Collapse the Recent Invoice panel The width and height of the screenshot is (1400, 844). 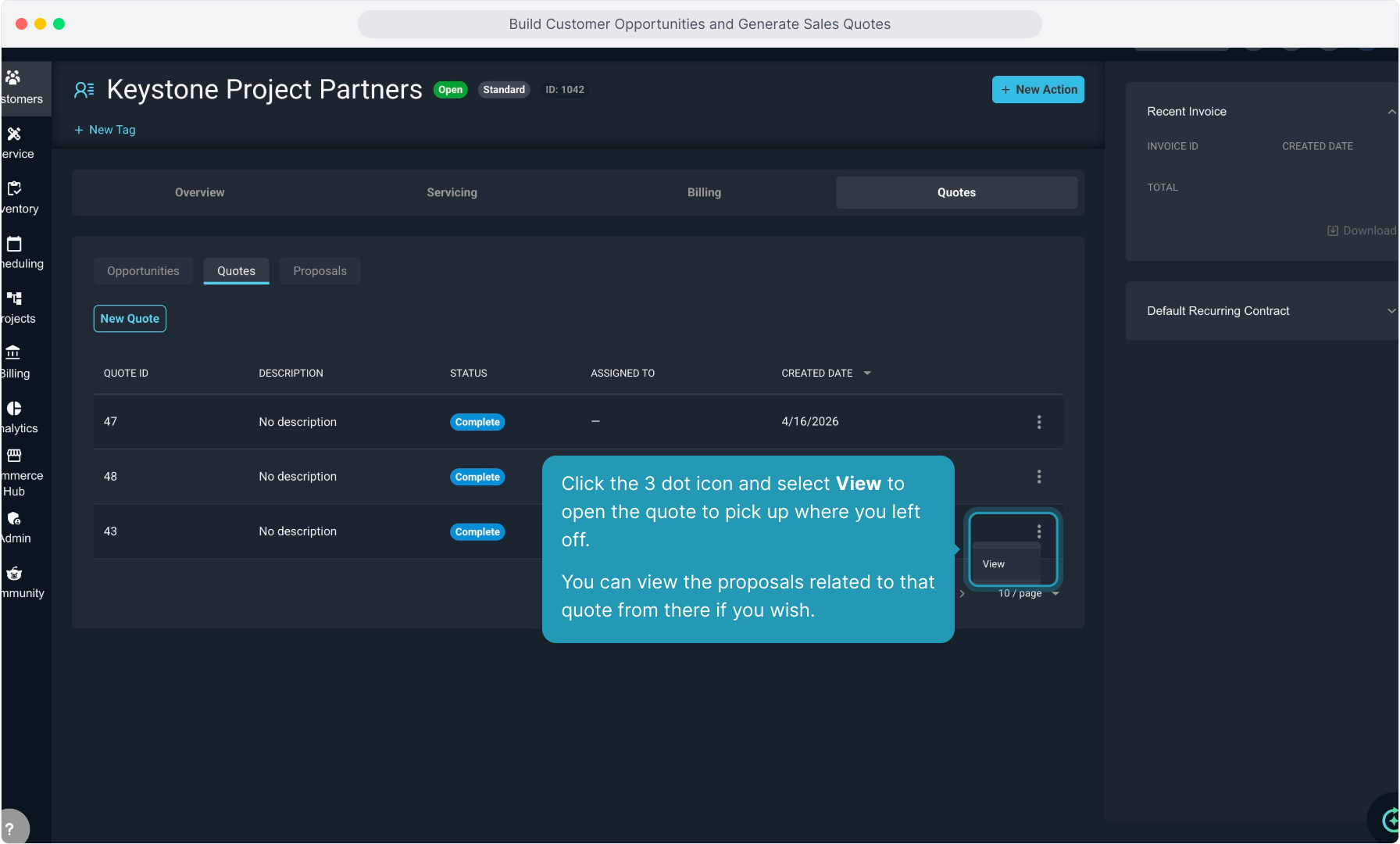(x=1391, y=112)
